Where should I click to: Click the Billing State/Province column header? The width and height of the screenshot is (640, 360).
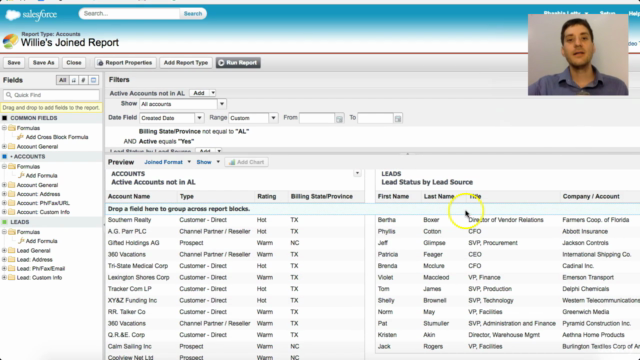[322, 196]
